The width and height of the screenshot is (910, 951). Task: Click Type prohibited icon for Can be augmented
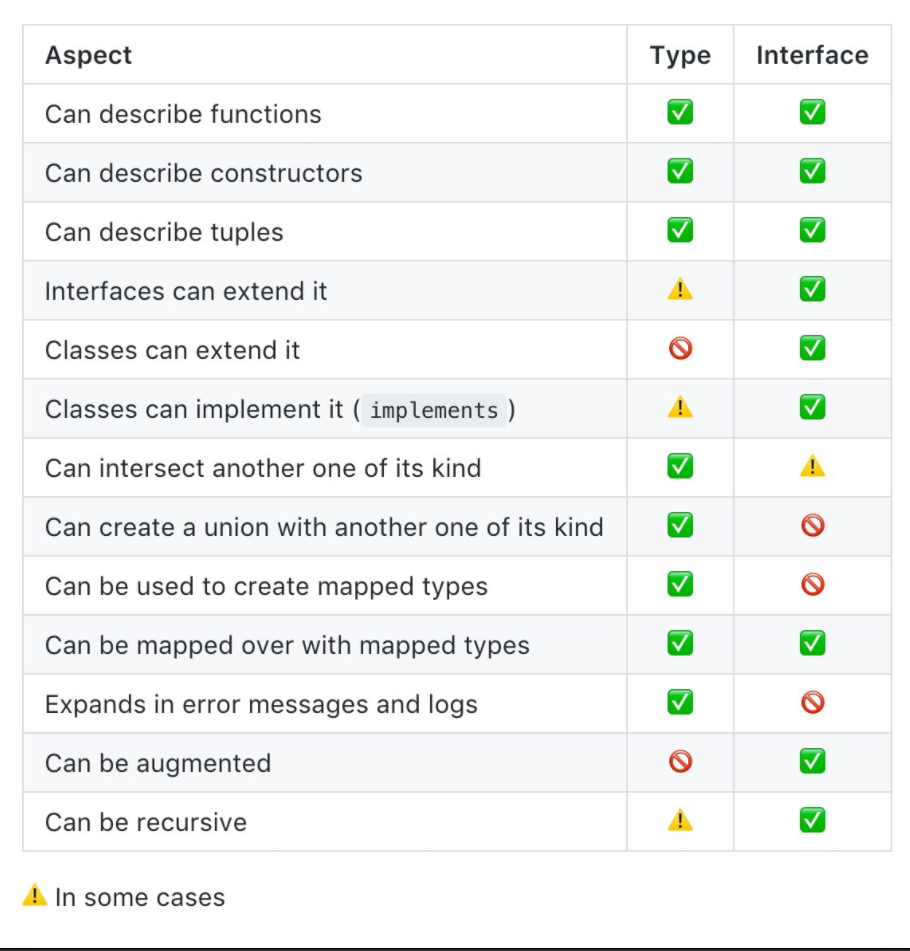[x=680, y=762]
